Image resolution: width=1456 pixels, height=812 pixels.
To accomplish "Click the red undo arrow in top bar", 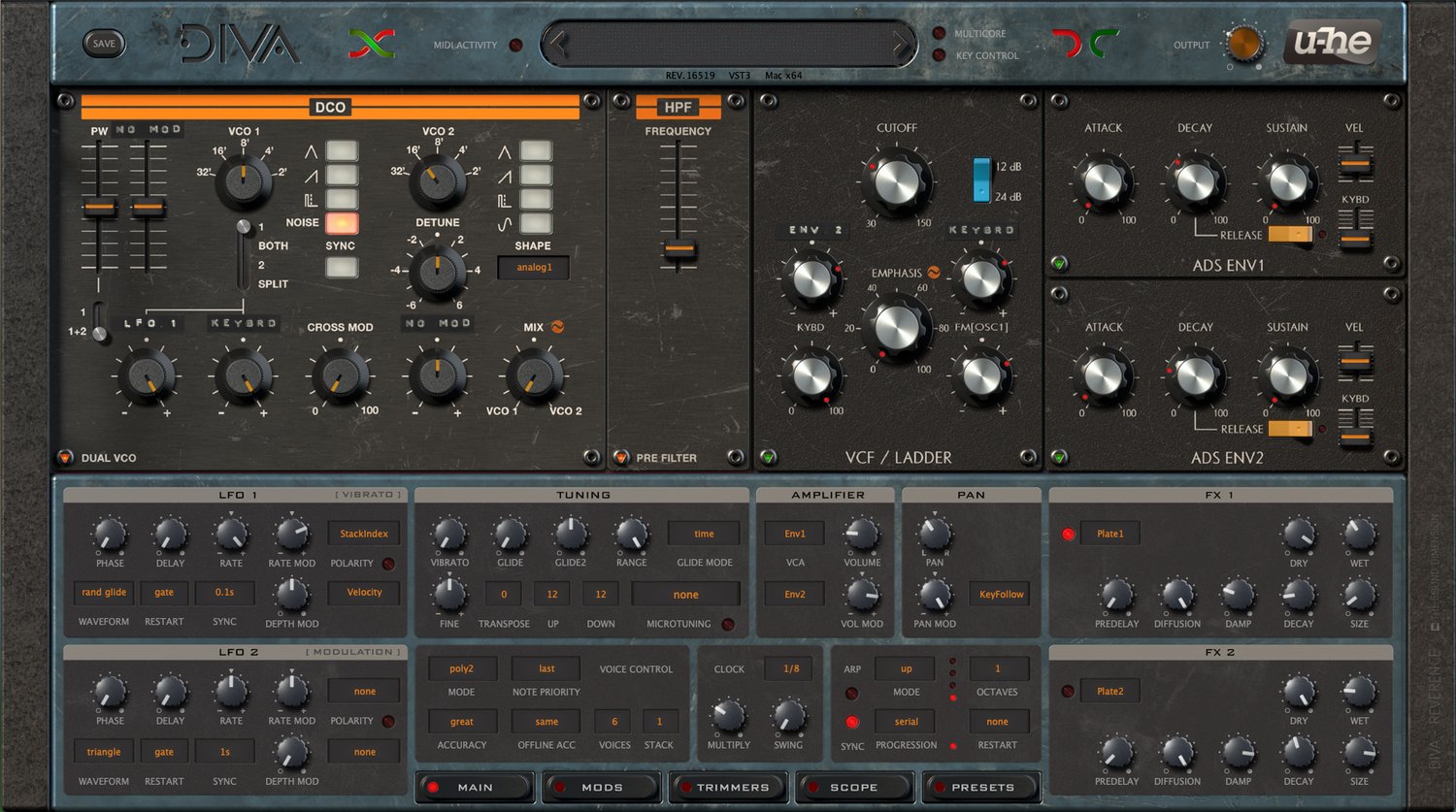I will coord(1066,43).
